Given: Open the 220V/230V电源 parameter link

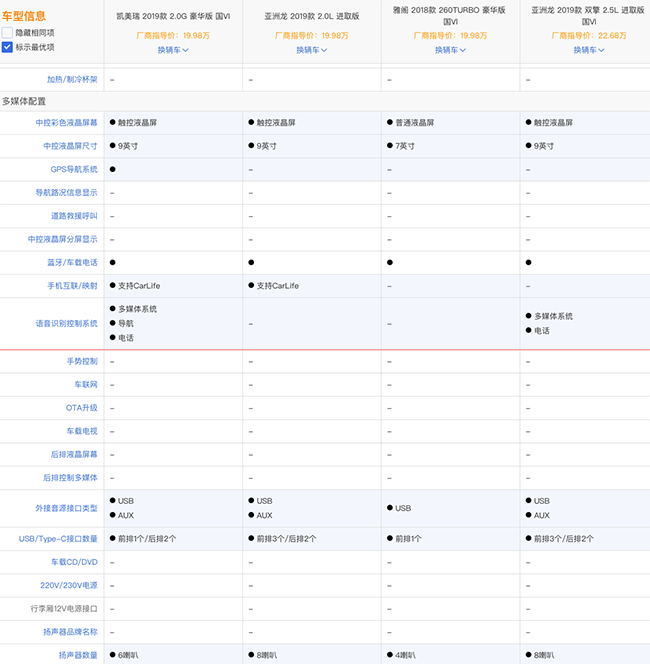Looking at the screenshot, I should (x=69, y=585).
